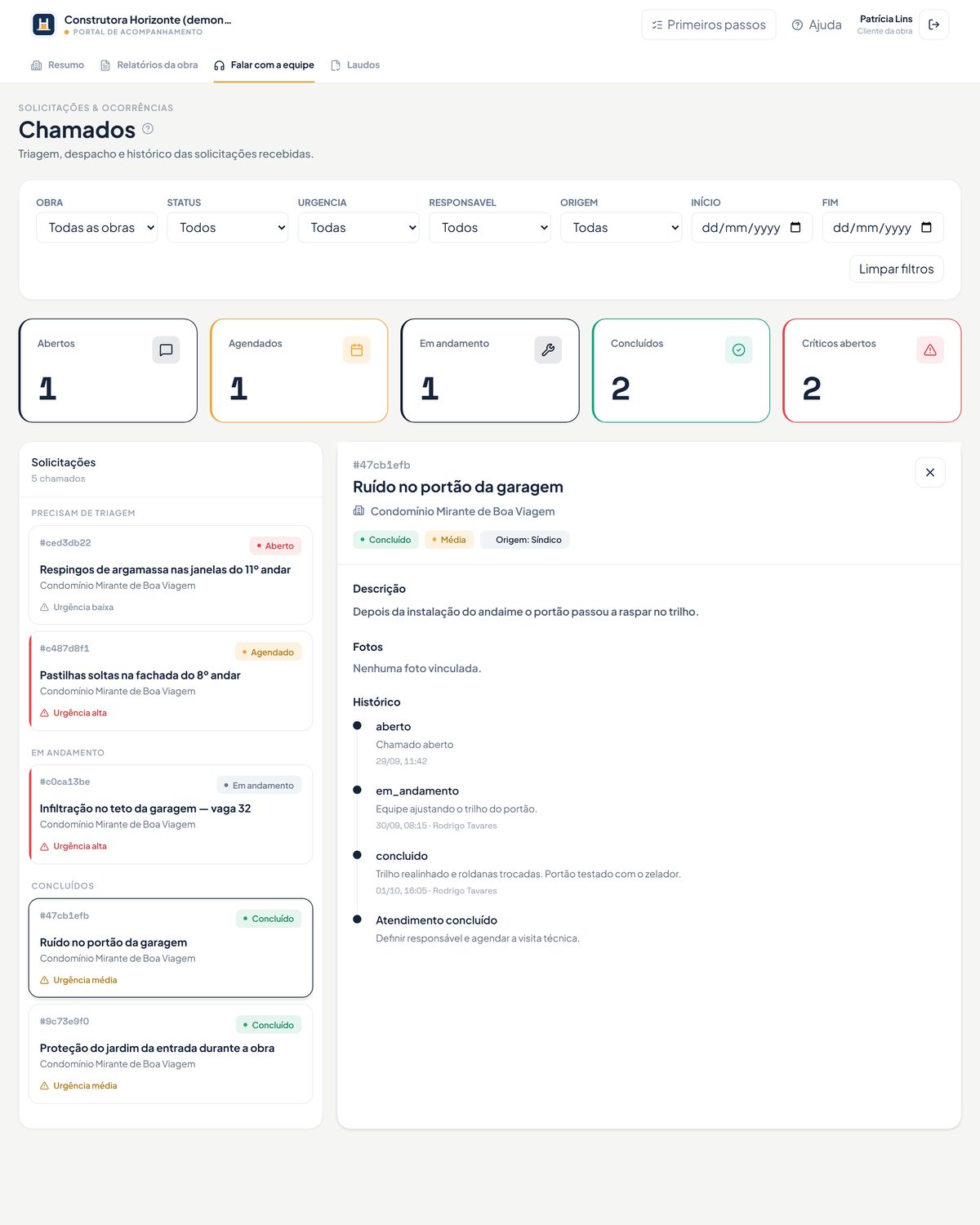Click the 'Média' urgency badge in detail panel

click(x=449, y=540)
